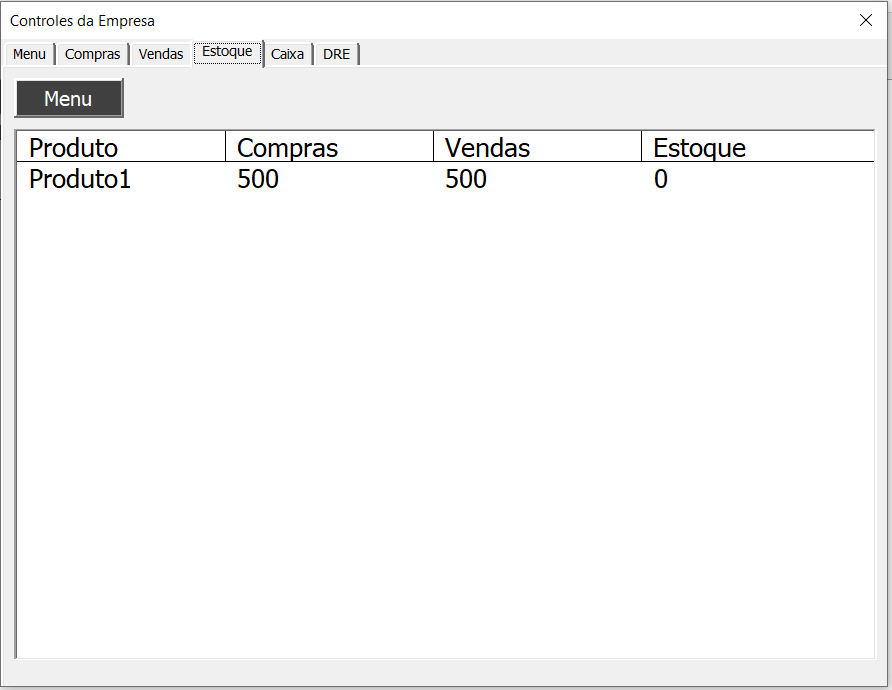Open the Compras tab

pyautogui.click(x=92, y=54)
